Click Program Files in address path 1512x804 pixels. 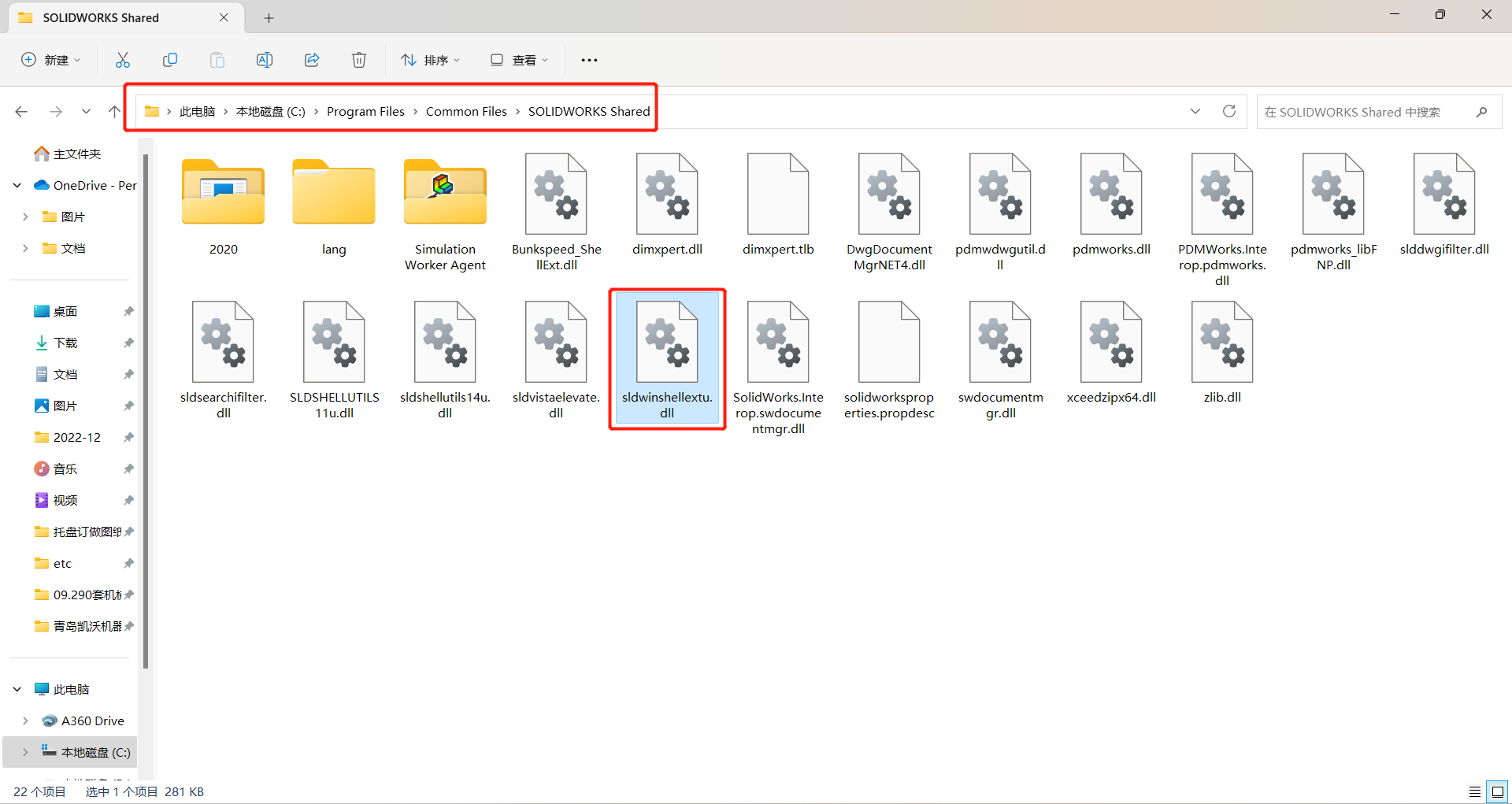365,111
